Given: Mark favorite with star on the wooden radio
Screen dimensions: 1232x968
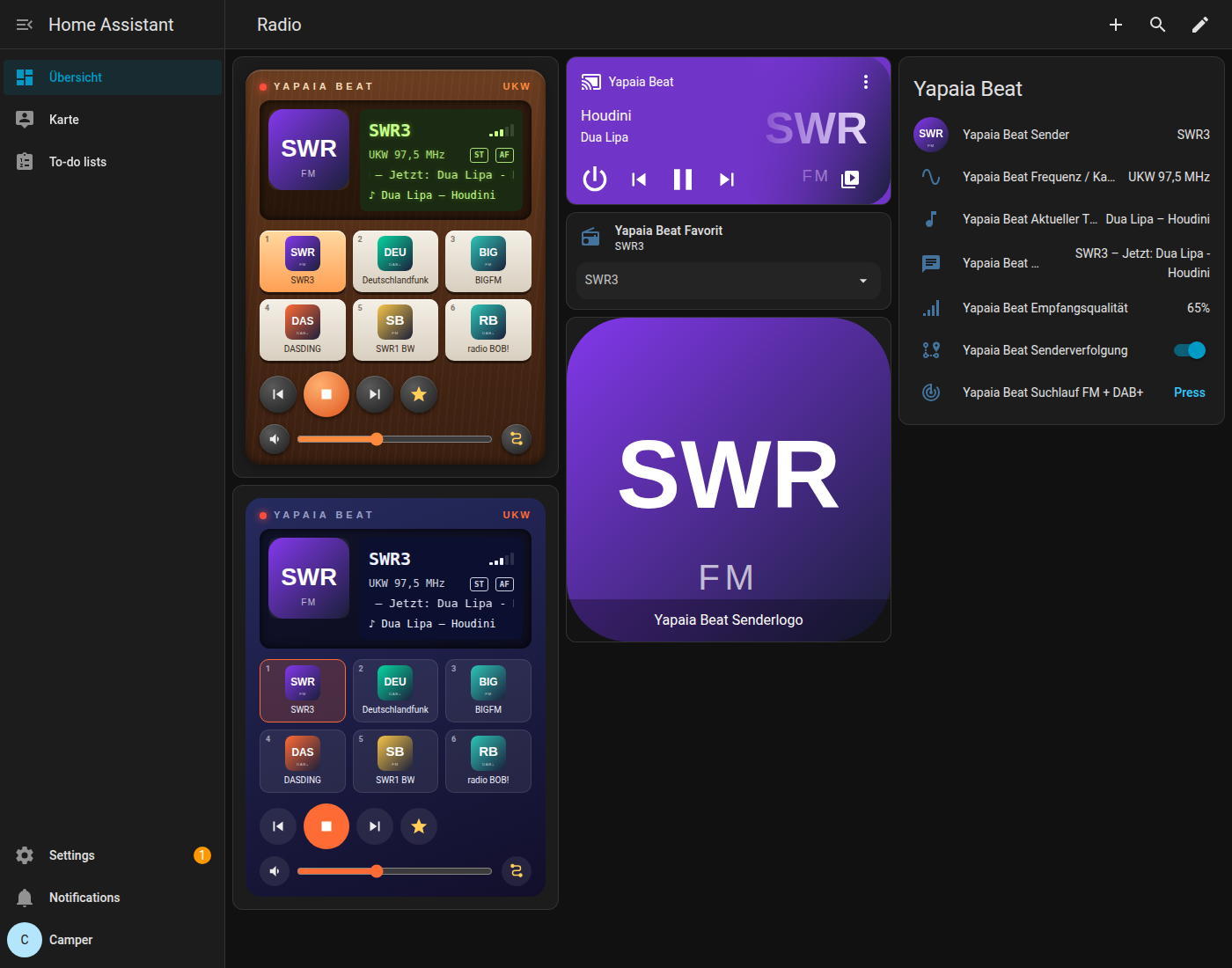Looking at the screenshot, I should [419, 394].
